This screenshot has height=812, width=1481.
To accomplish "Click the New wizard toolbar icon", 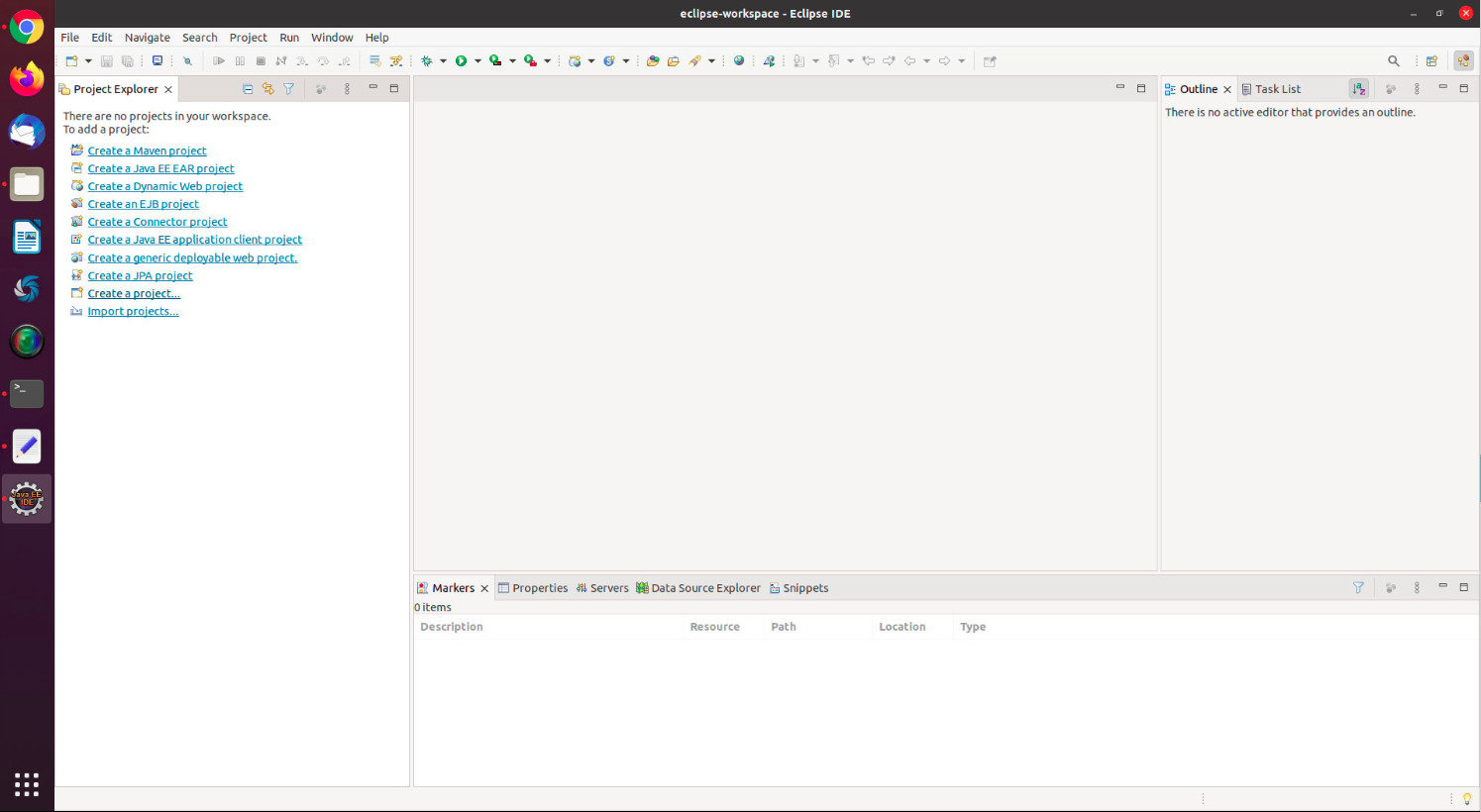I will pos(71,61).
